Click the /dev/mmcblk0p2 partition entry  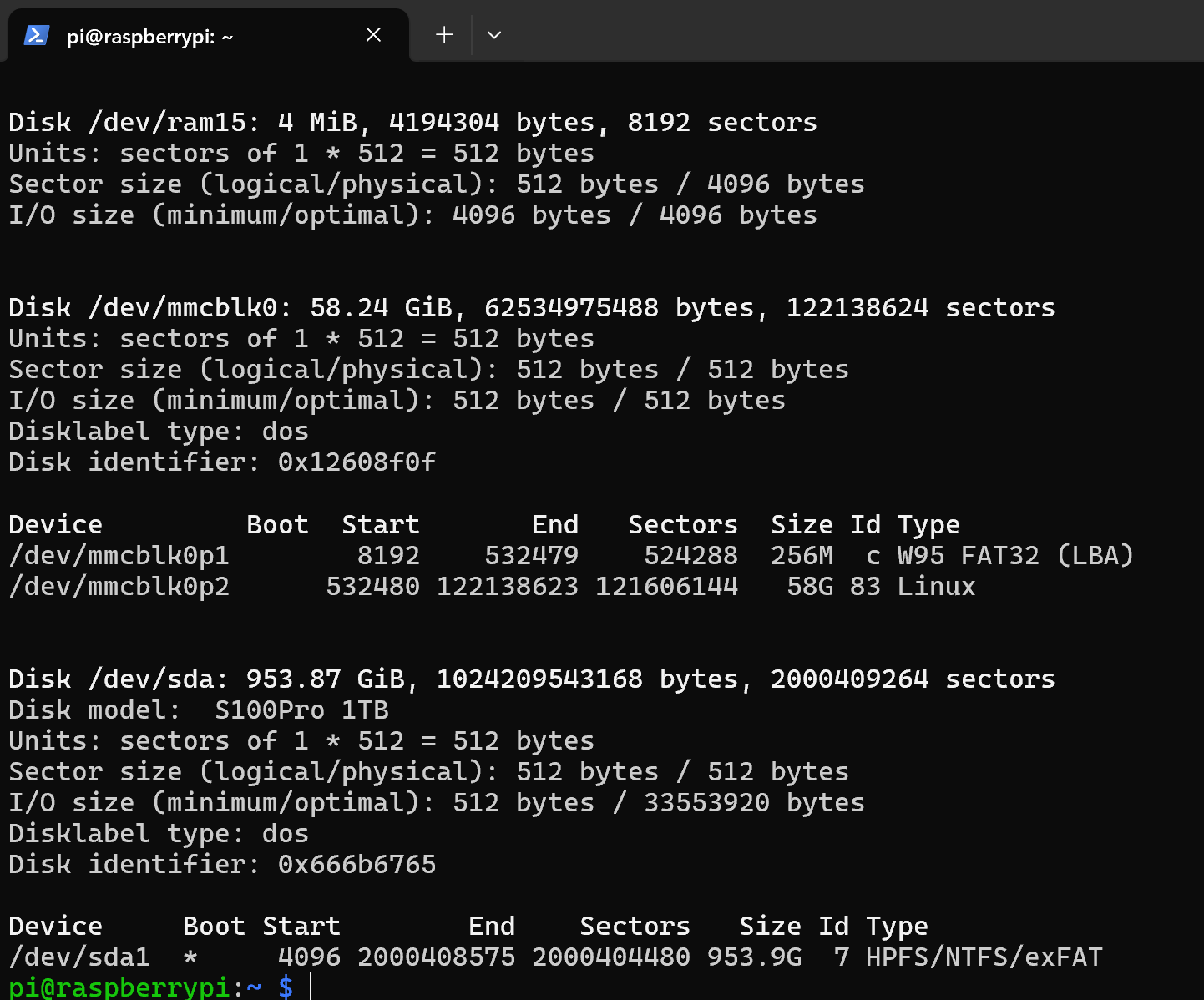pyautogui.click(x=119, y=586)
